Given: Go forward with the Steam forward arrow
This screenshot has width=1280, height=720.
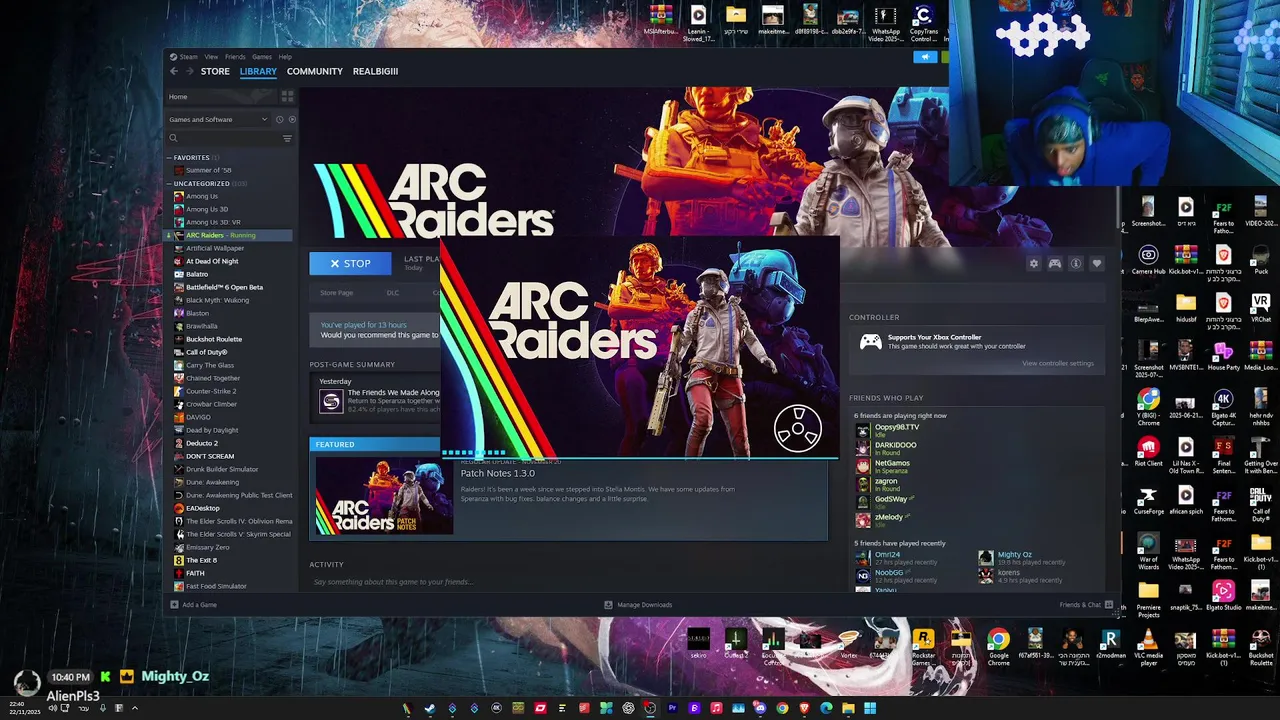Looking at the screenshot, I should pyautogui.click(x=190, y=71).
